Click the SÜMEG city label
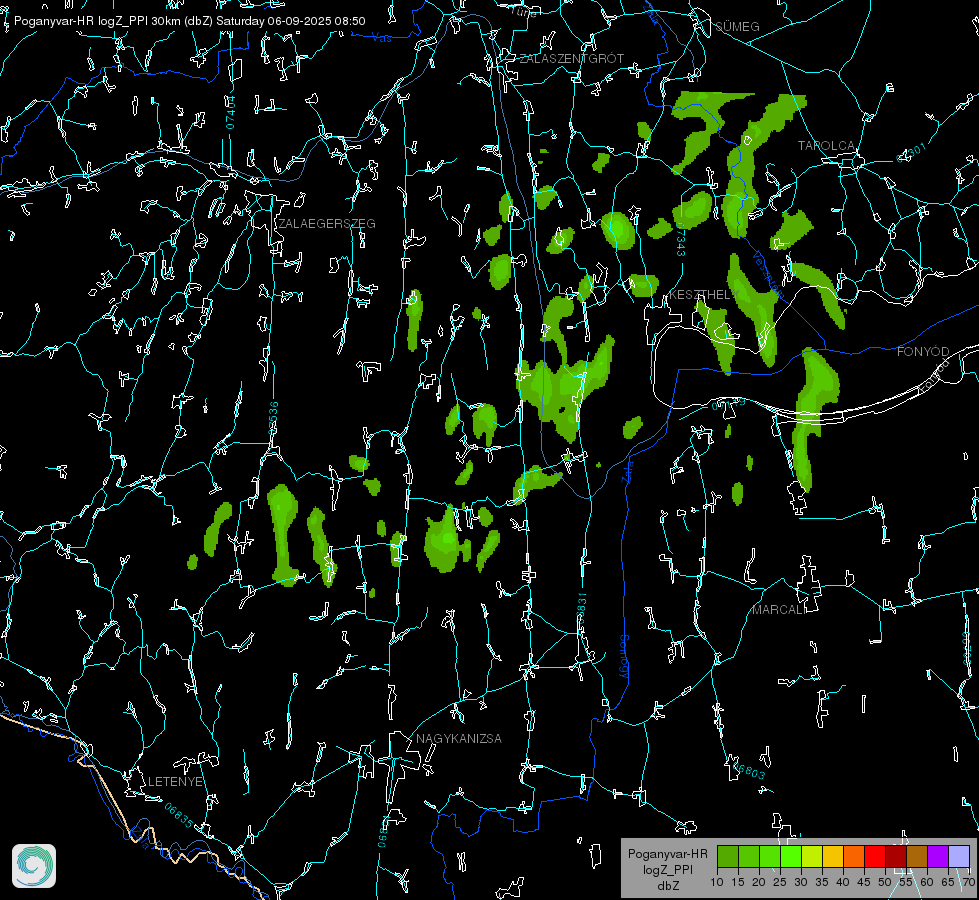 (737, 26)
